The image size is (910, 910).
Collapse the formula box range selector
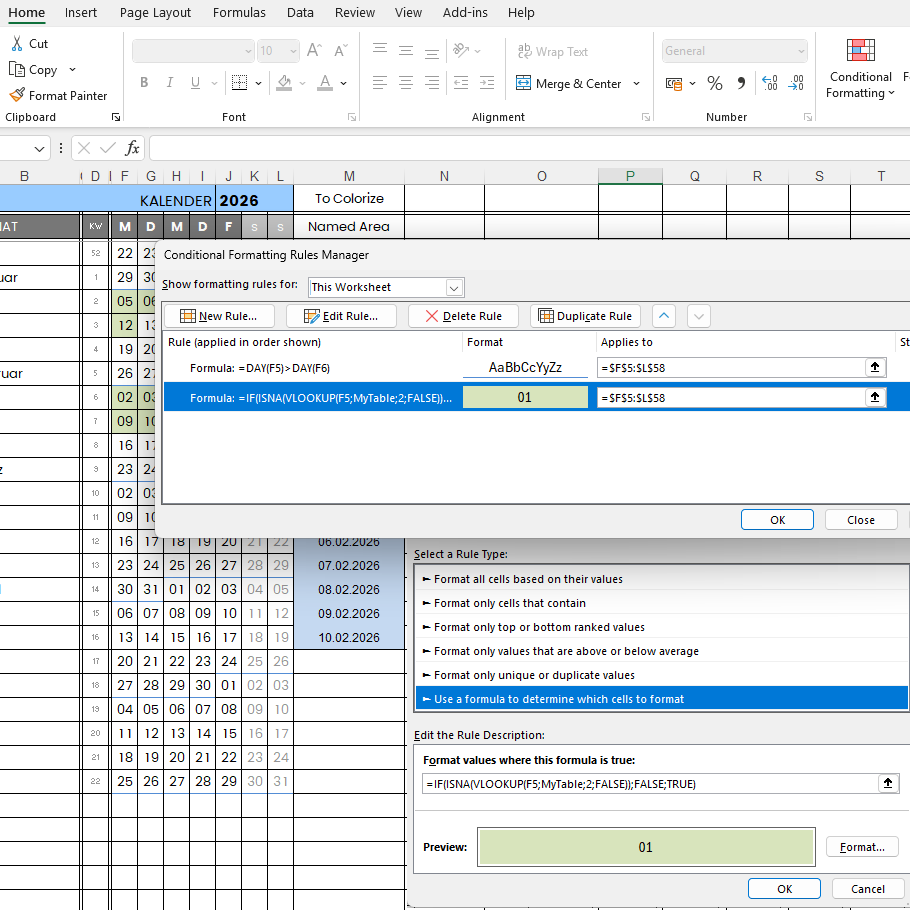888,784
